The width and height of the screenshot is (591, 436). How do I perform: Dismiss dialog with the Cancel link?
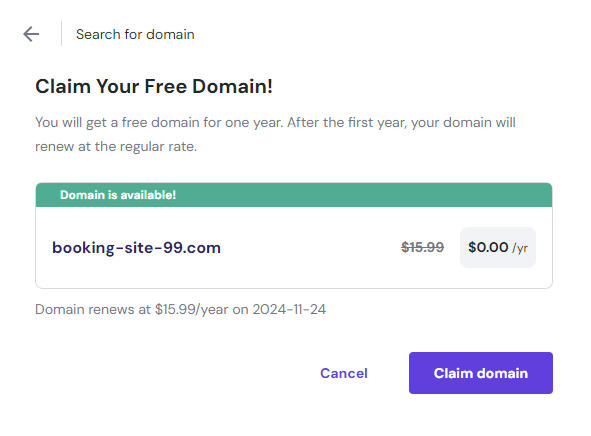[x=344, y=373]
